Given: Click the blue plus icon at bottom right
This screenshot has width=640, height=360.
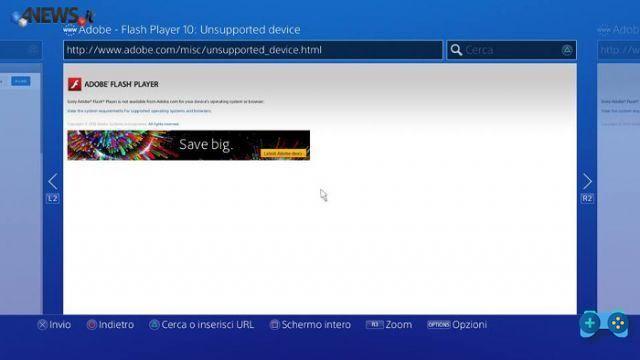Looking at the screenshot, I should (x=590, y=323).
